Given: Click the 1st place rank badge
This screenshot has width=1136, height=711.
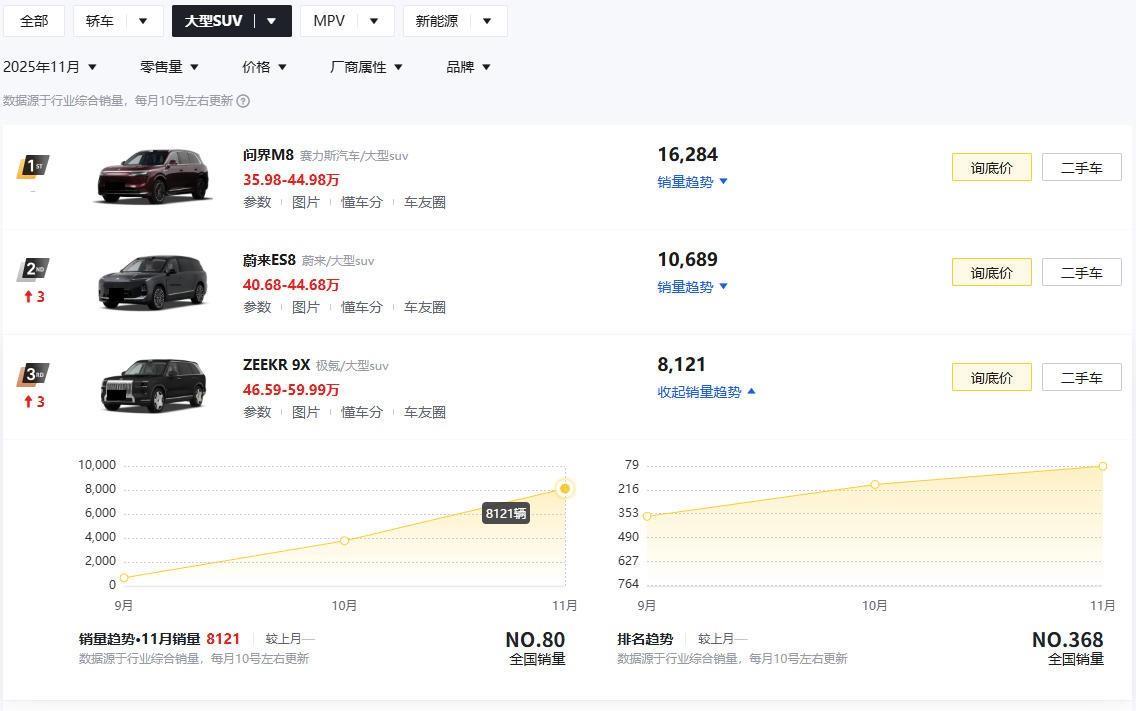Looking at the screenshot, I should point(33,166).
